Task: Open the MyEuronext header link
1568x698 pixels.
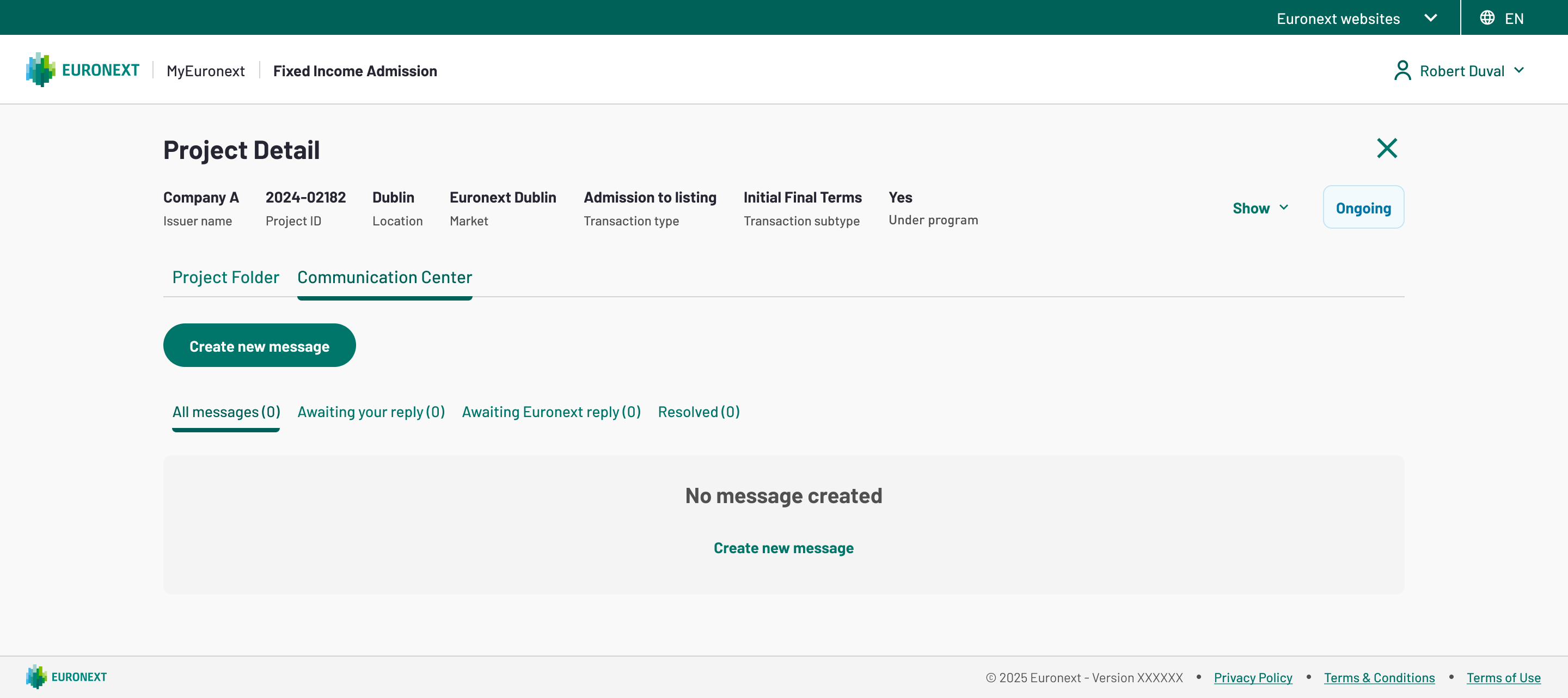Action: (x=205, y=71)
